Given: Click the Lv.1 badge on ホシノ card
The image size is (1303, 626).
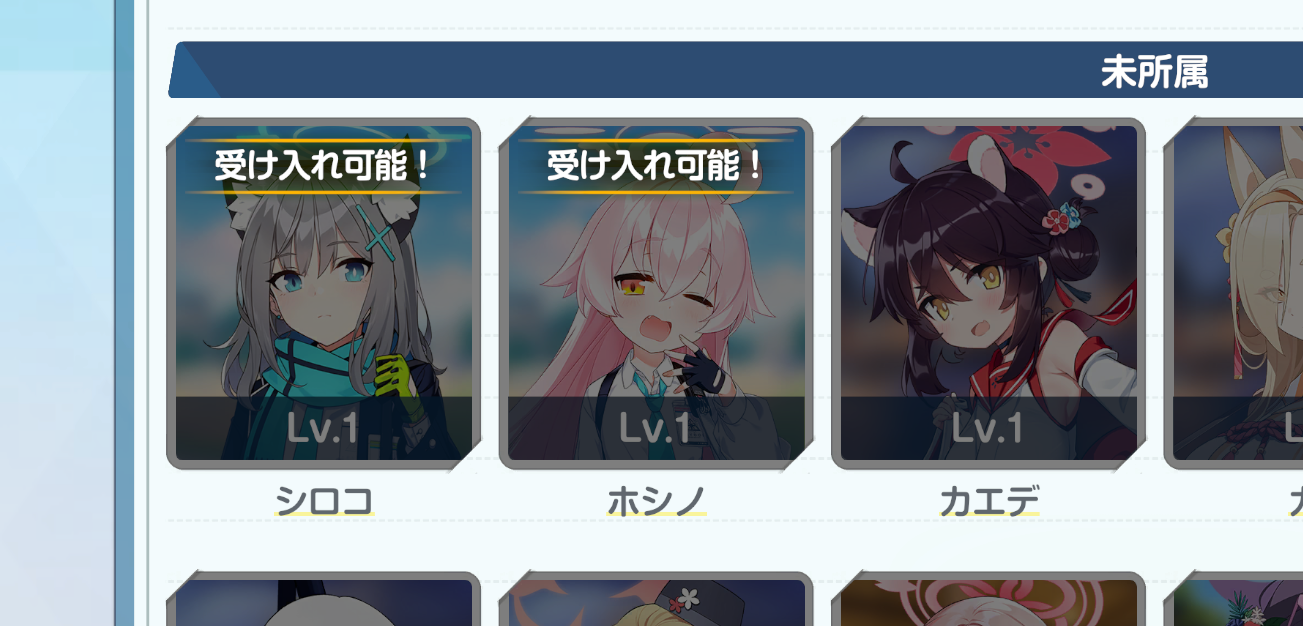Looking at the screenshot, I should (x=656, y=428).
